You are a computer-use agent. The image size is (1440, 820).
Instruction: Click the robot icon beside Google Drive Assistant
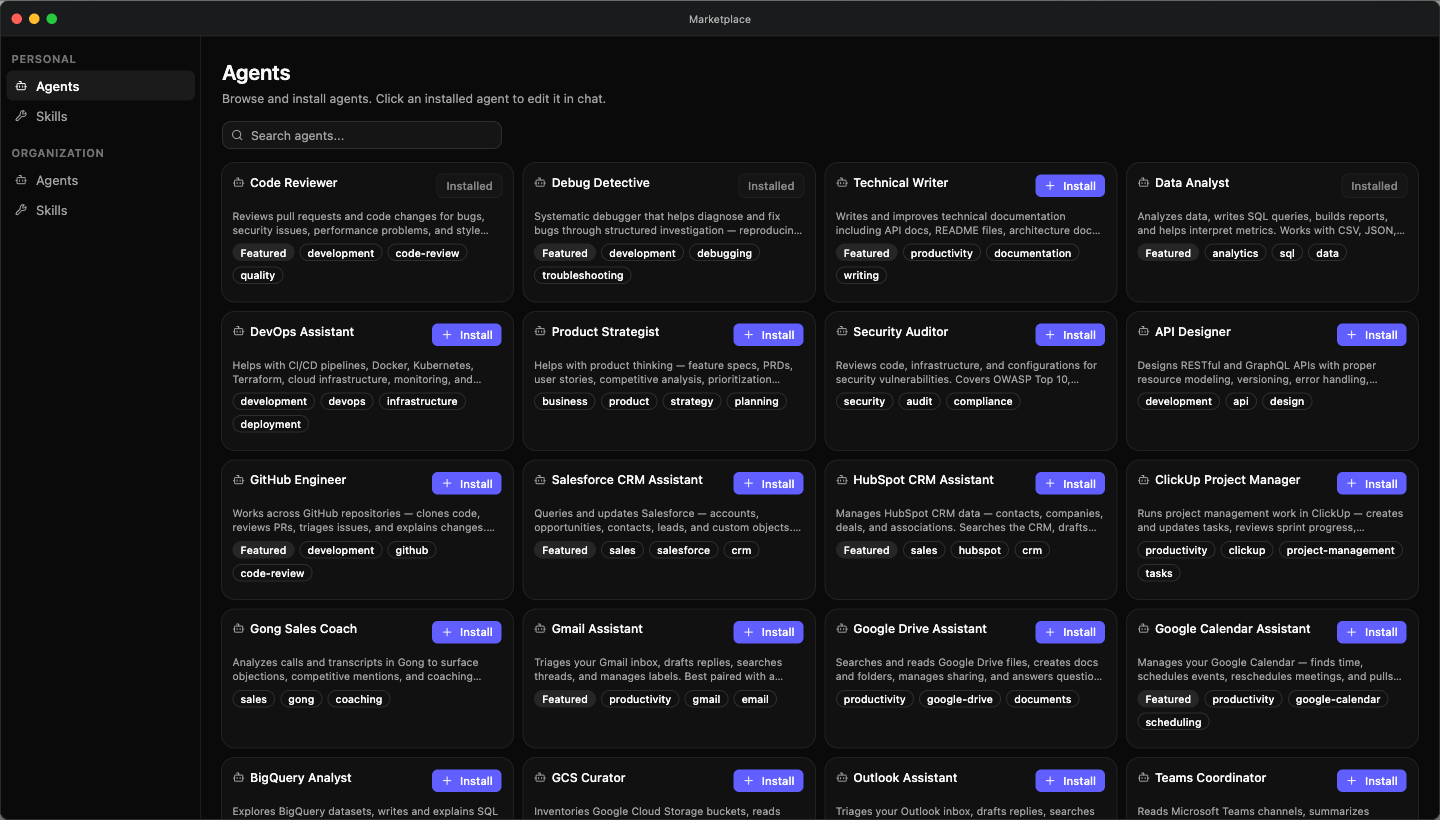(841, 629)
